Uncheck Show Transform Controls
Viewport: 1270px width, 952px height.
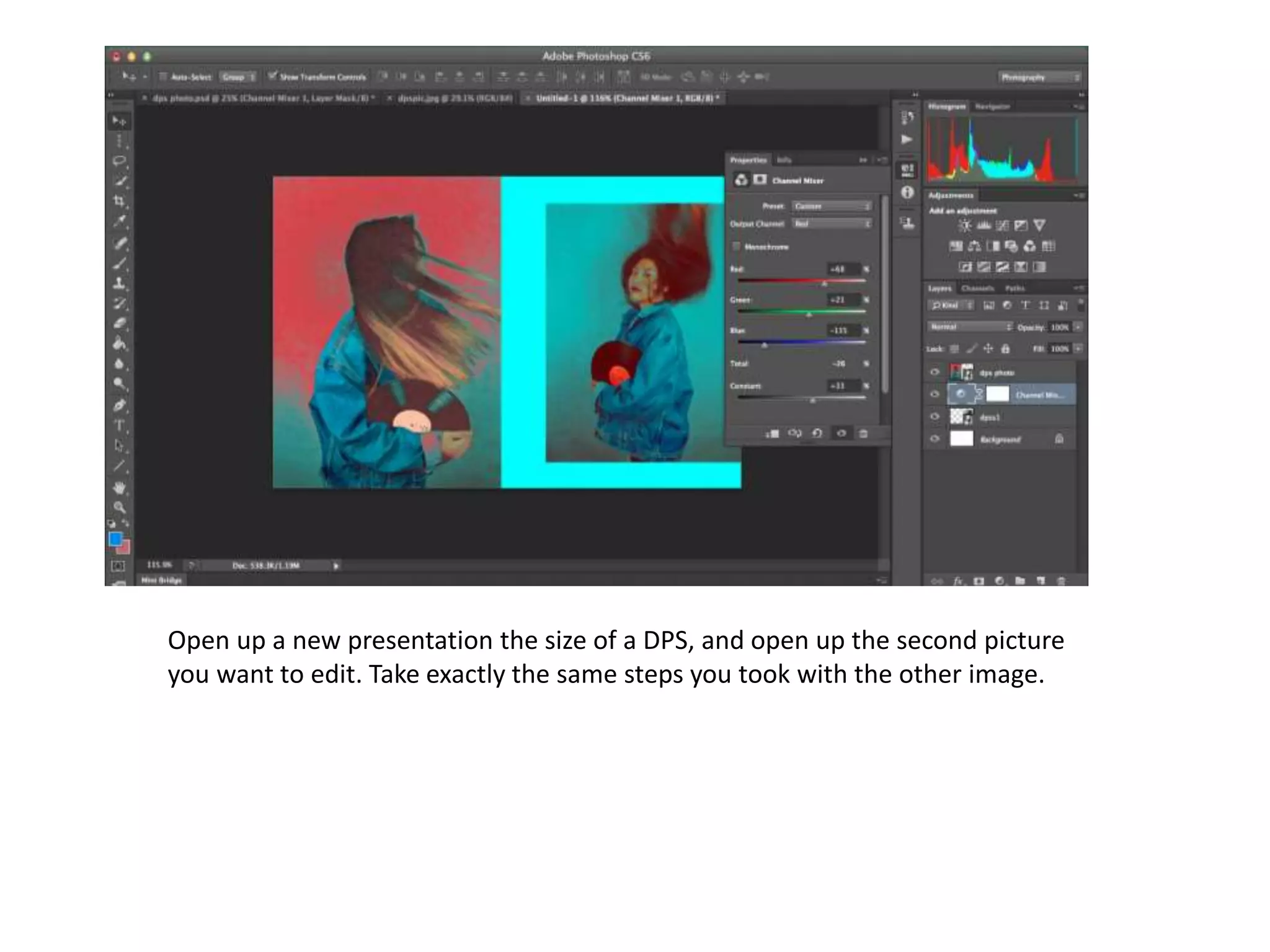pos(272,76)
